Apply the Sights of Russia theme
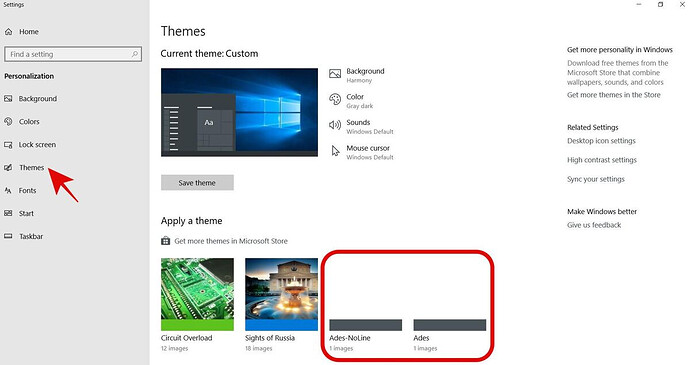The height and width of the screenshot is (365, 690). click(x=281, y=294)
